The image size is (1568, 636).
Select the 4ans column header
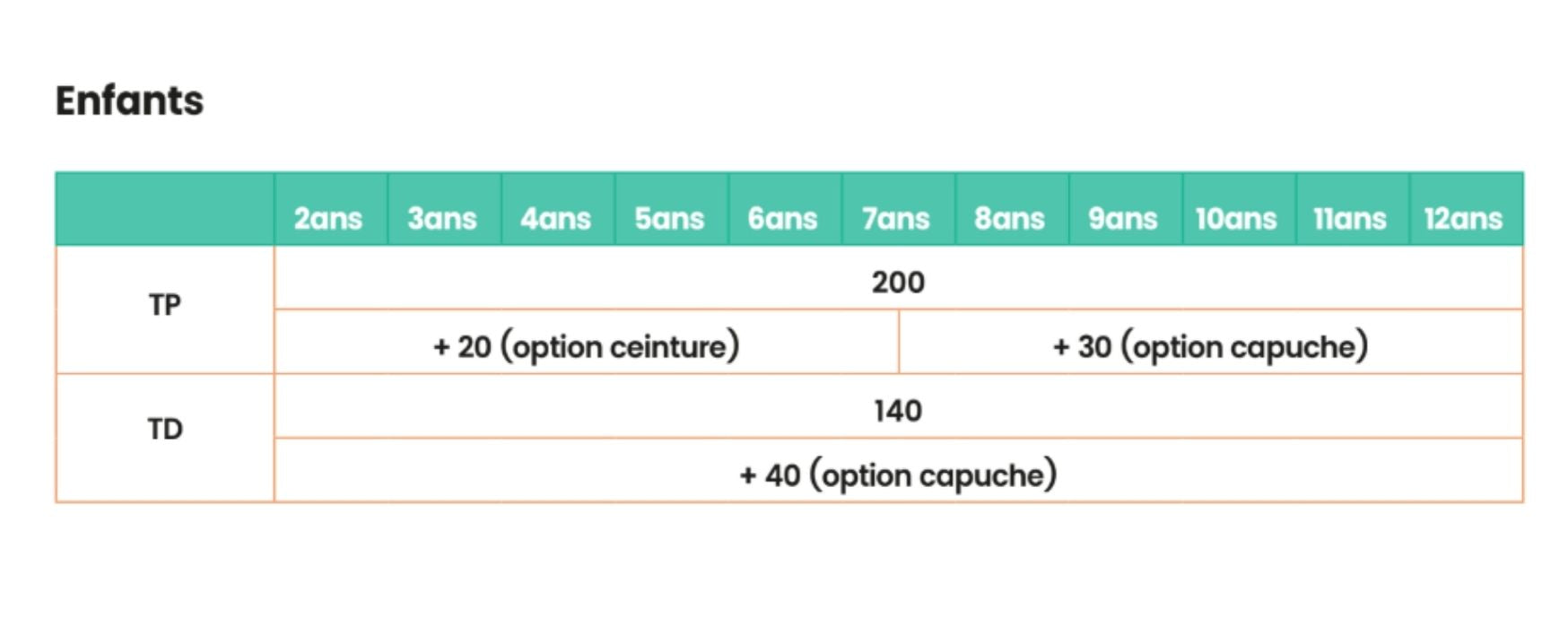coord(555,218)
